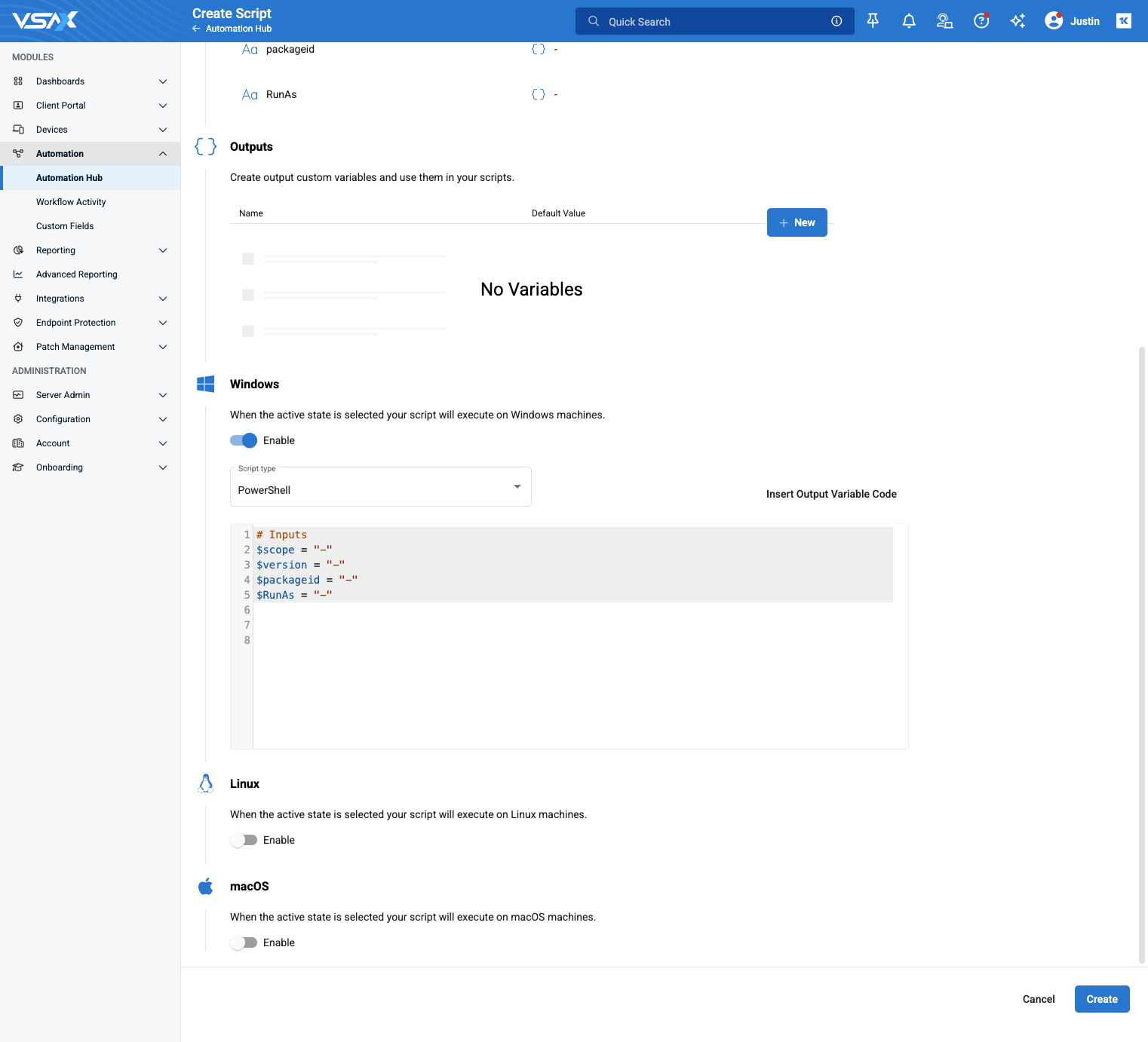This screenshot has height=1042, width=1148.
Task: Expand the Patch Management chevron
Action: [163, 347]
